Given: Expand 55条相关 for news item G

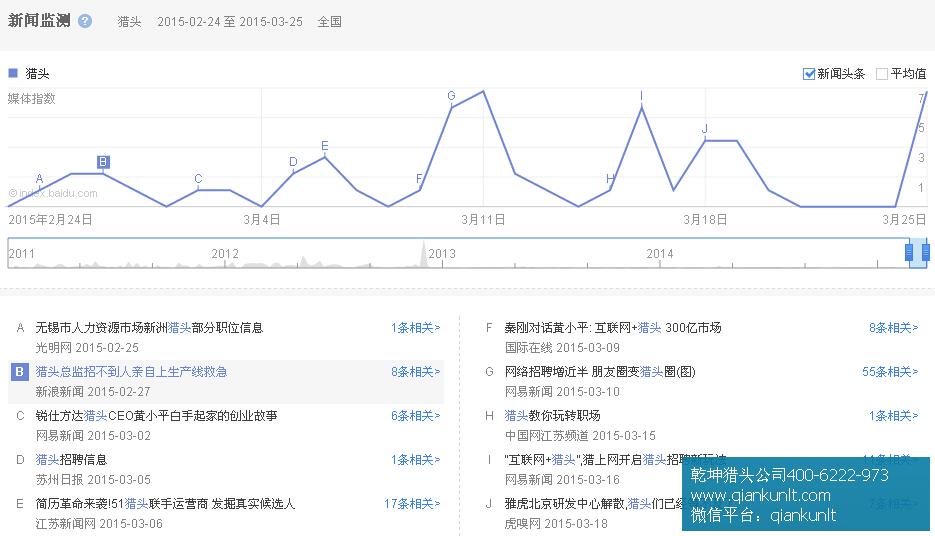Looking at the screenshot, I should pos(890,372).
